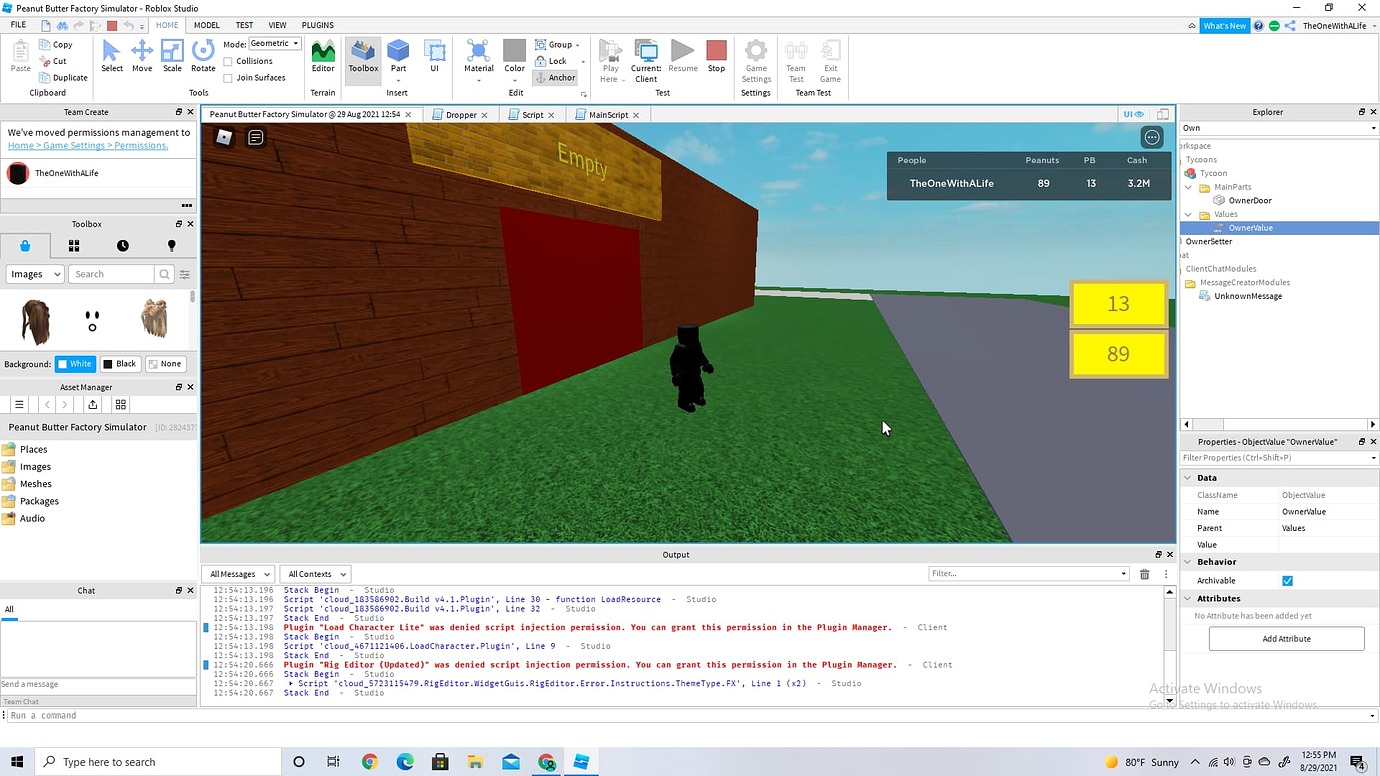
Task: Set toolbox background to White
Action: click(75, 364)
